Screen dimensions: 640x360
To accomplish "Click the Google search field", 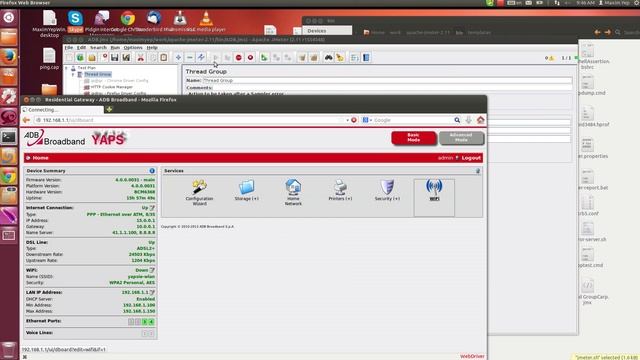I will click(x=412, y=120).
